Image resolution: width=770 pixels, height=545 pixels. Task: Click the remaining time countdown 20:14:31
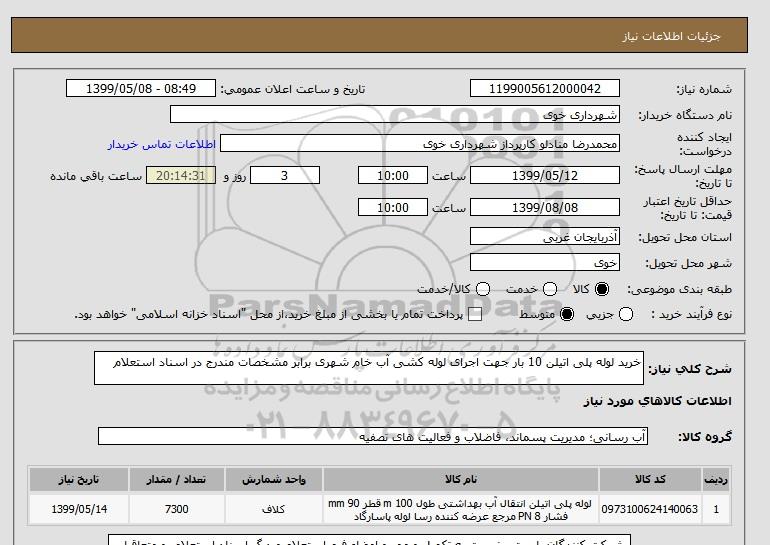tap(181, 175)
